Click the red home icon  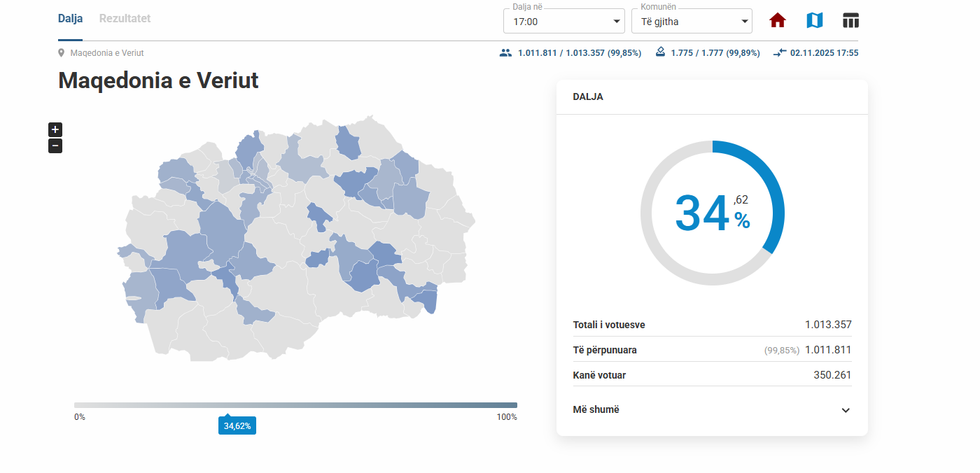[x=777, y=21]
